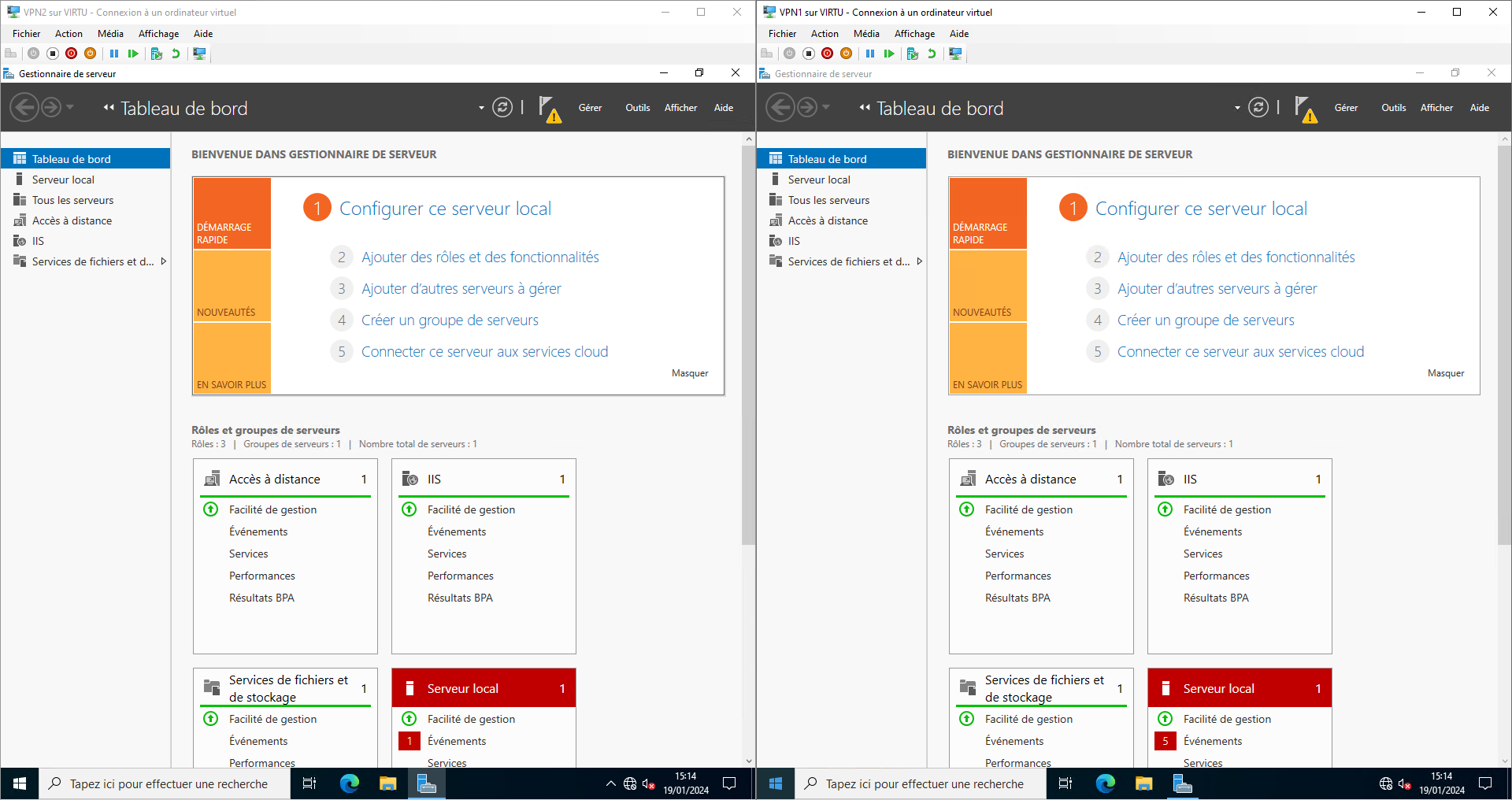Image resolution: width=1512 pixels, height=800 pixels.
Task: Click the muted speaker icon in VPN2 tray
Action: (x=648, y=783)
